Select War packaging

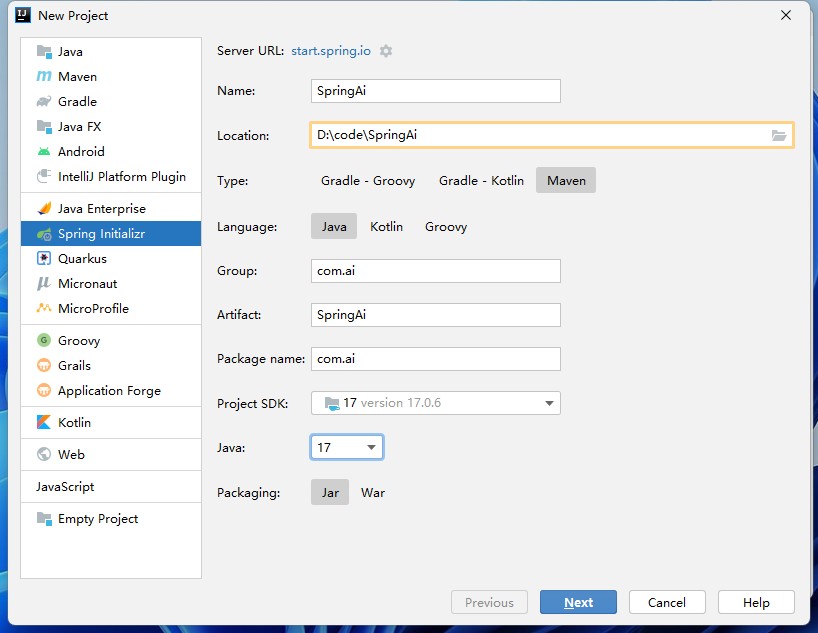pos(373,493)
